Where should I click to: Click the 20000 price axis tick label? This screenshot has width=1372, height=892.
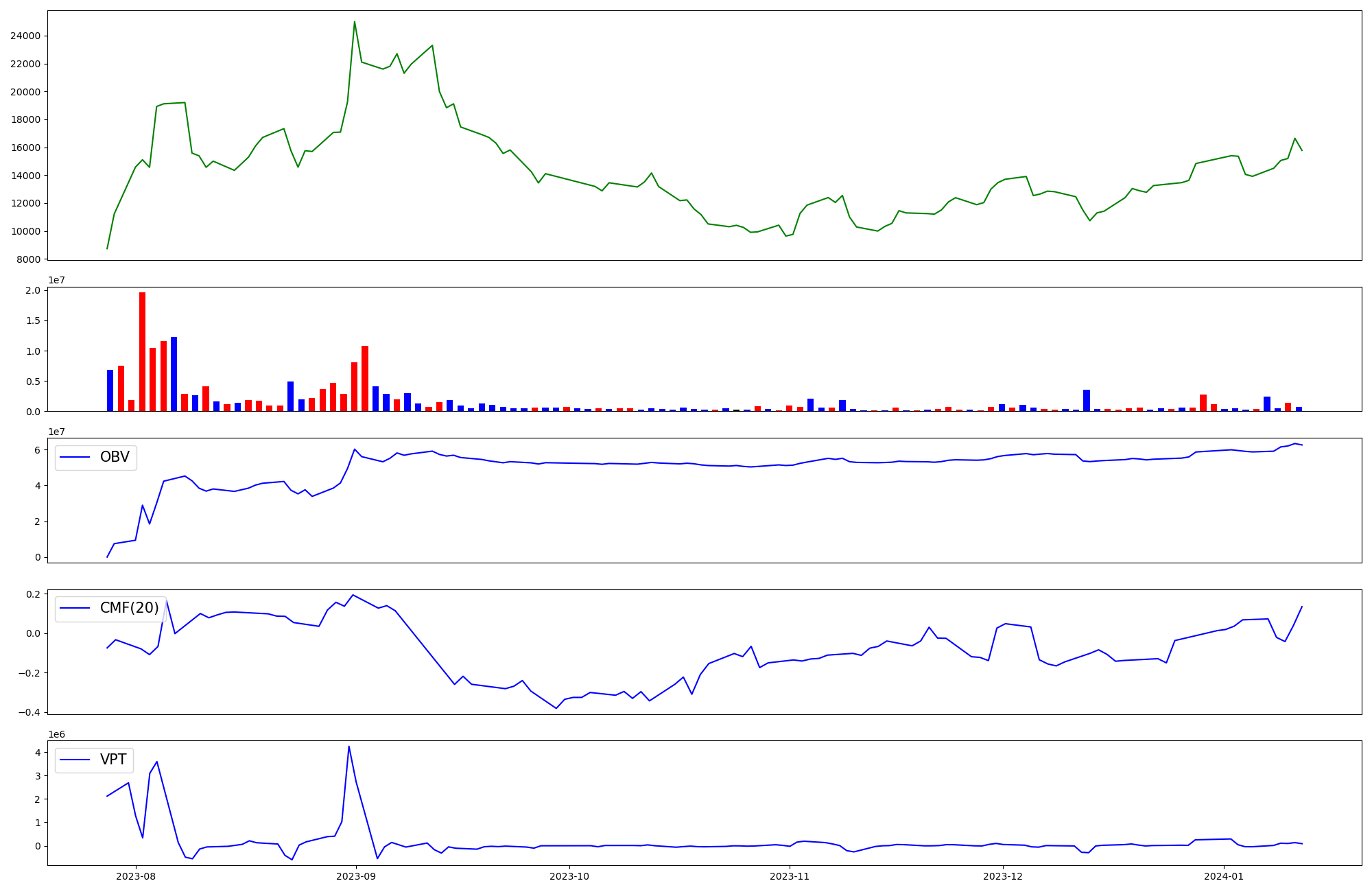point(26,92)
